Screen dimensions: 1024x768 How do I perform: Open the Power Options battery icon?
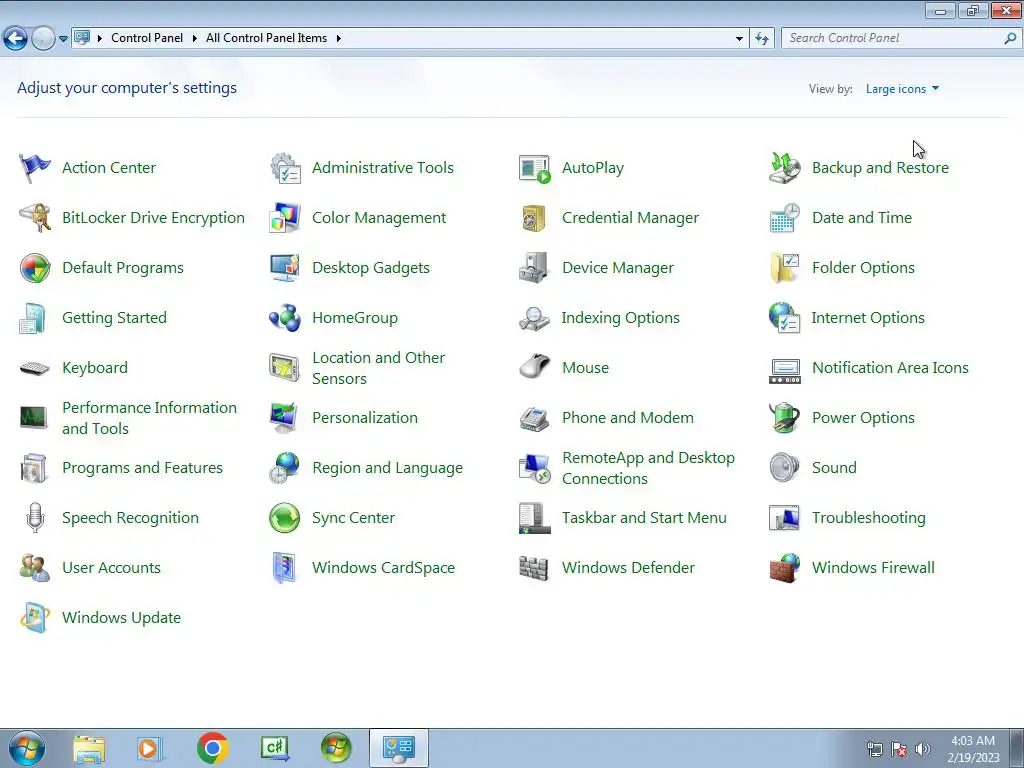(784, 418)
